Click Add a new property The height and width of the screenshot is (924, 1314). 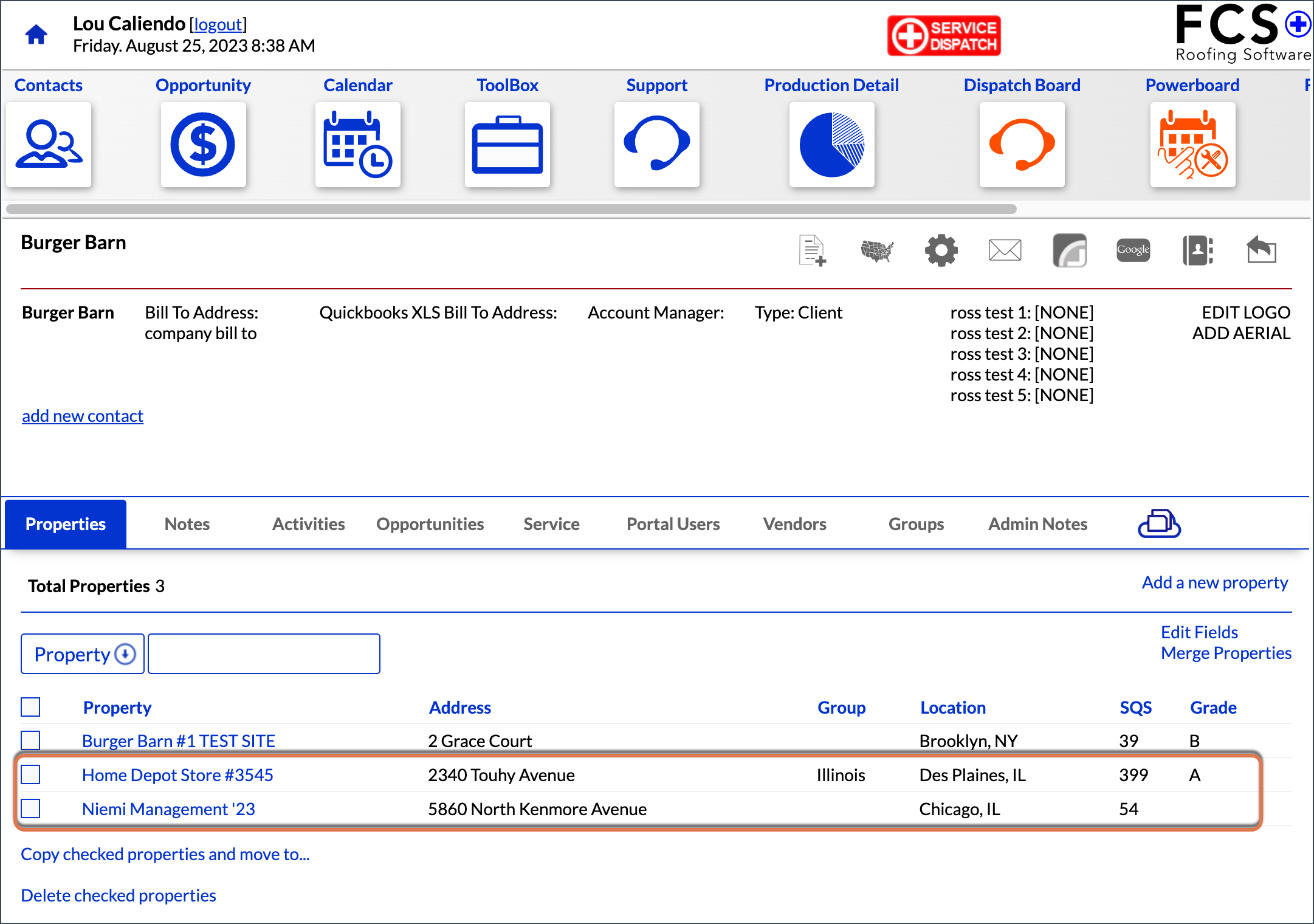click(x=1215, y=582)
